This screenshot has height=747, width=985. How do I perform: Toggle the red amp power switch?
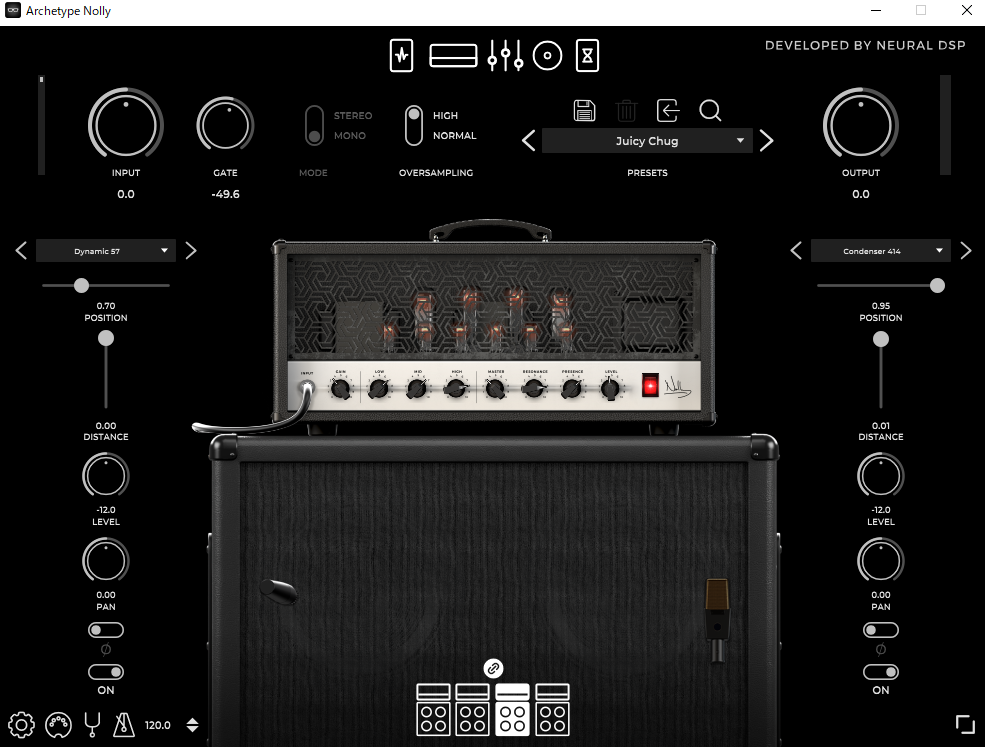(x=650, y=386)
